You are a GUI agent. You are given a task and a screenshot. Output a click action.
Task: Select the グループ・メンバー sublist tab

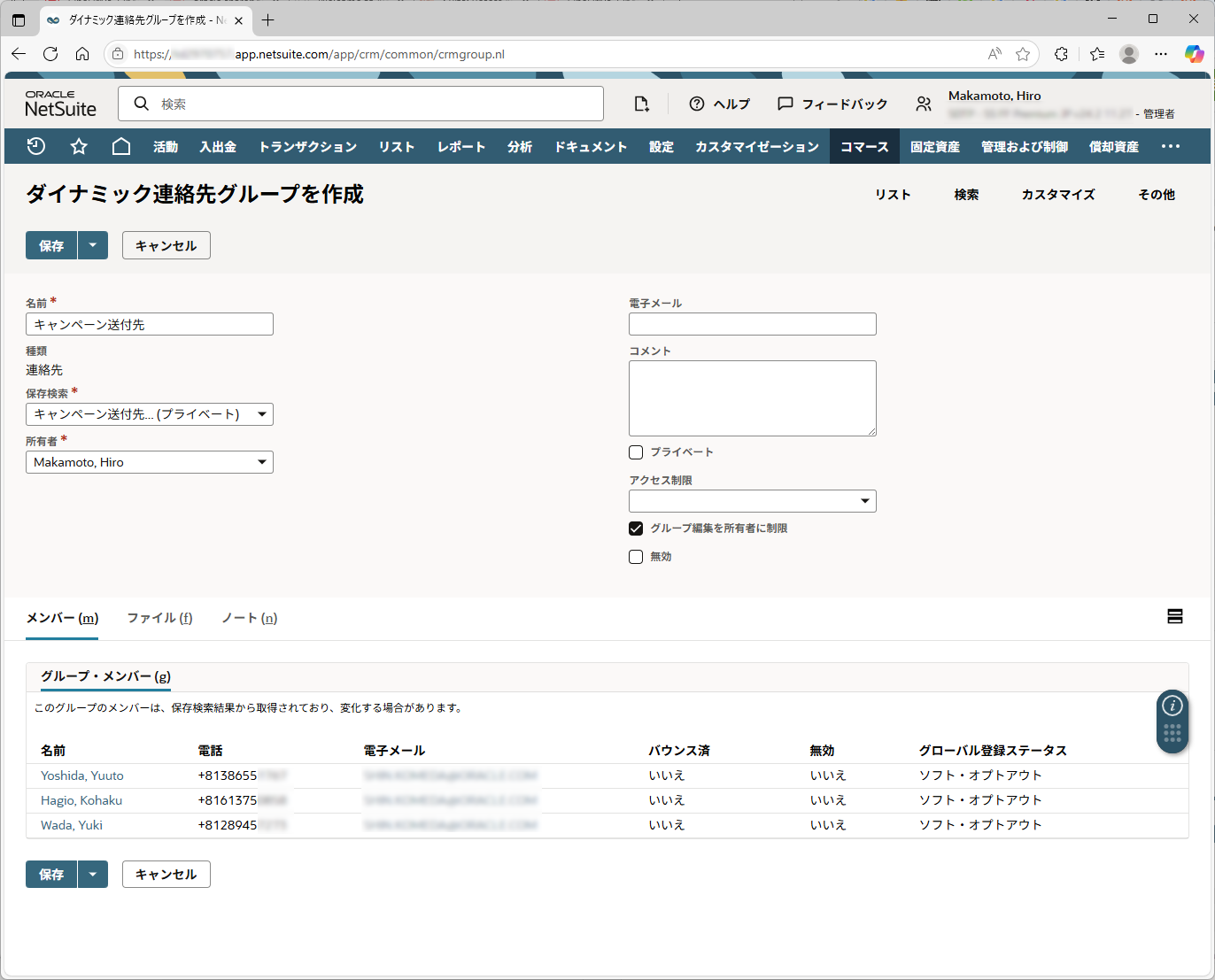coord(105,676)
